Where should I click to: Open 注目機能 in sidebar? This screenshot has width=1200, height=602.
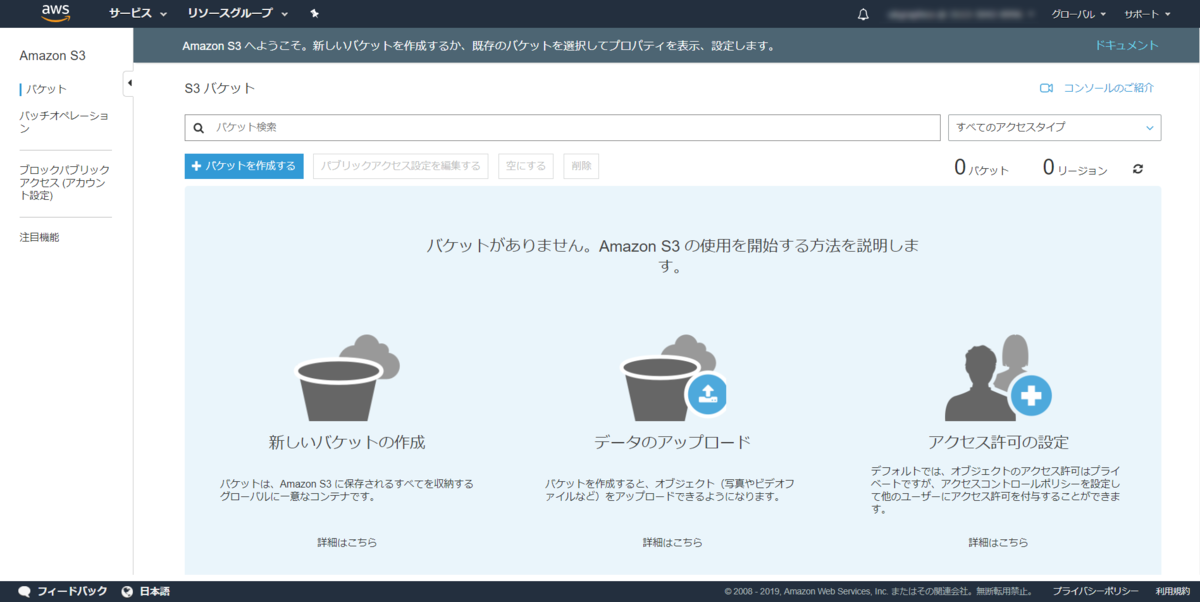click(39, 237)
